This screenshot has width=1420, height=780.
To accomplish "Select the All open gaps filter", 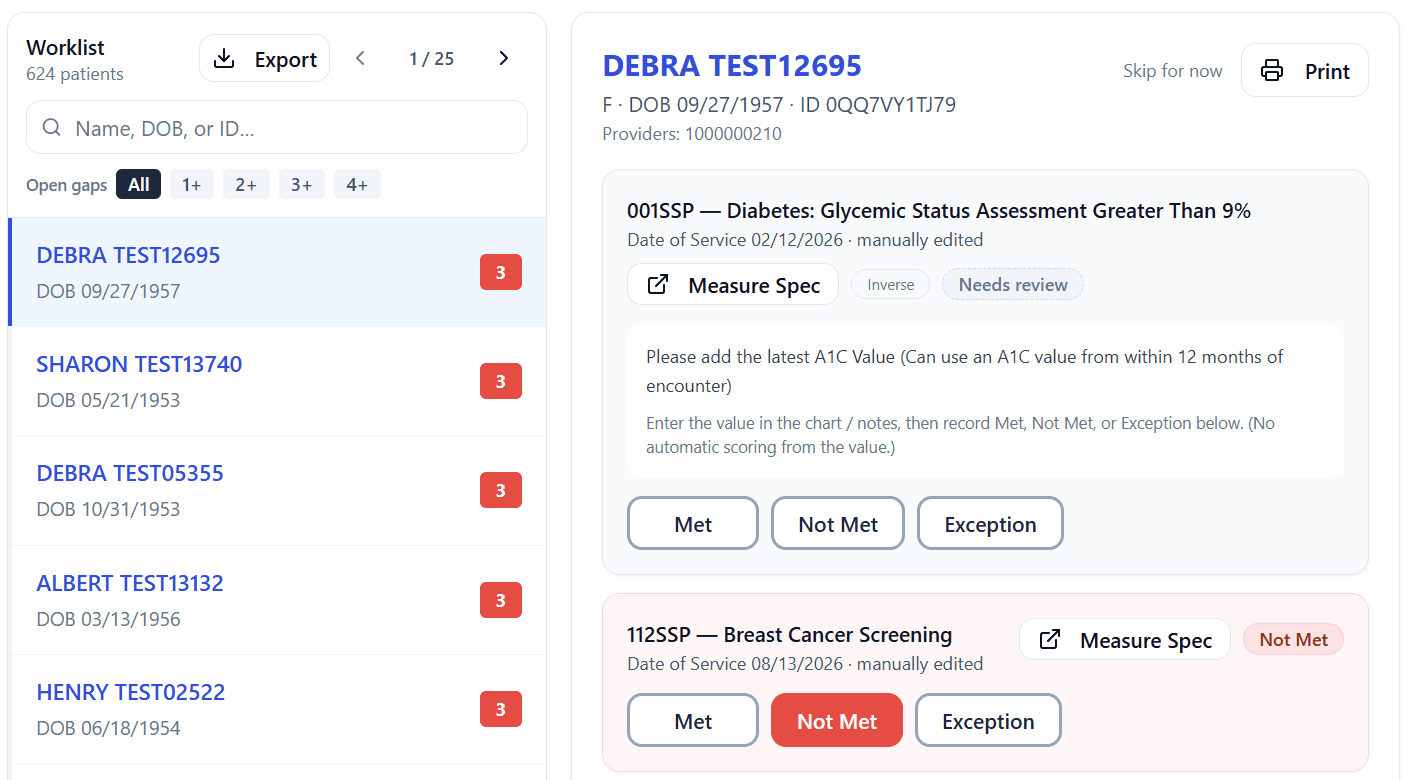I will click(138, 185).
